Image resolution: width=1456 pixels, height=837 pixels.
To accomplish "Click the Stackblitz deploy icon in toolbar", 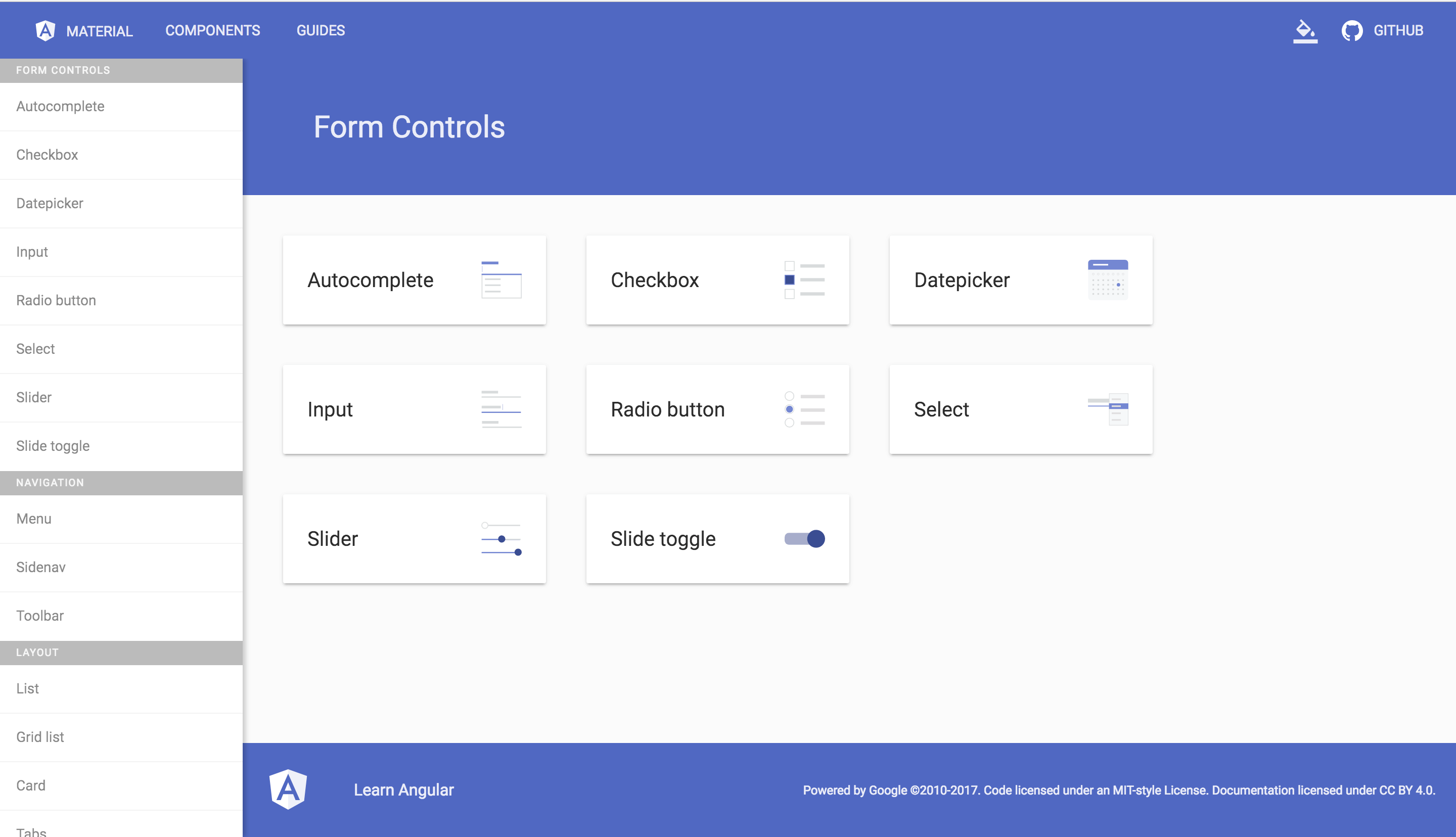I will pos(1305,29).
